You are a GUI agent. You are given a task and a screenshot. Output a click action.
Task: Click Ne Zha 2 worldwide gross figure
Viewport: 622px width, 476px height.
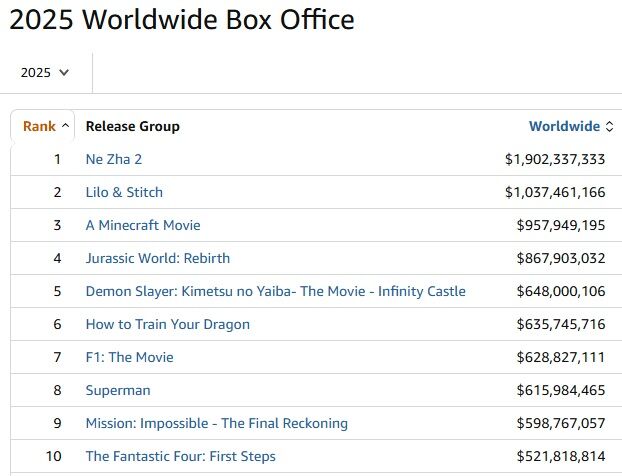(555, 159)
